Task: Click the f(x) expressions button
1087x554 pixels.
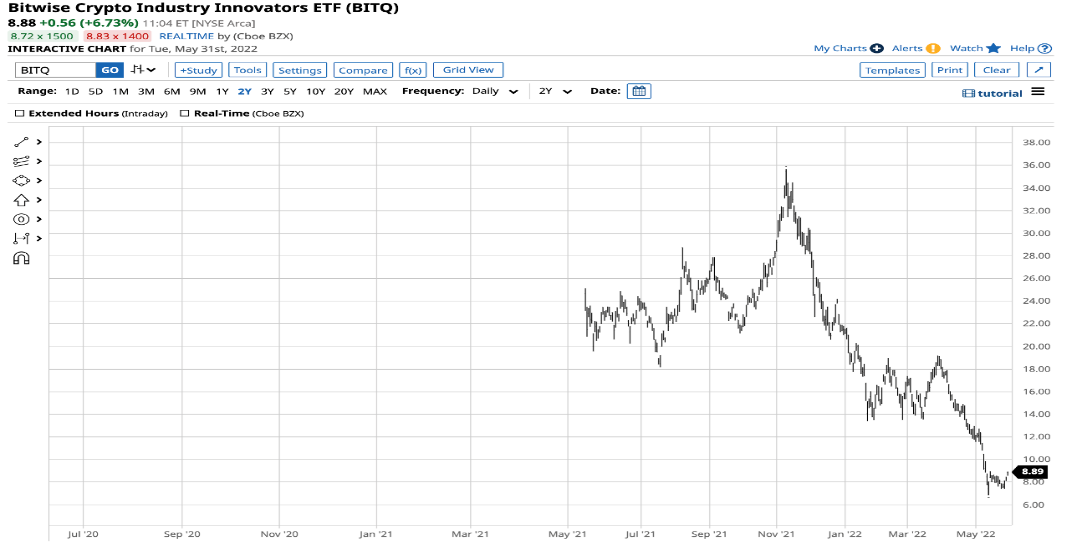Action: [413, 70]
